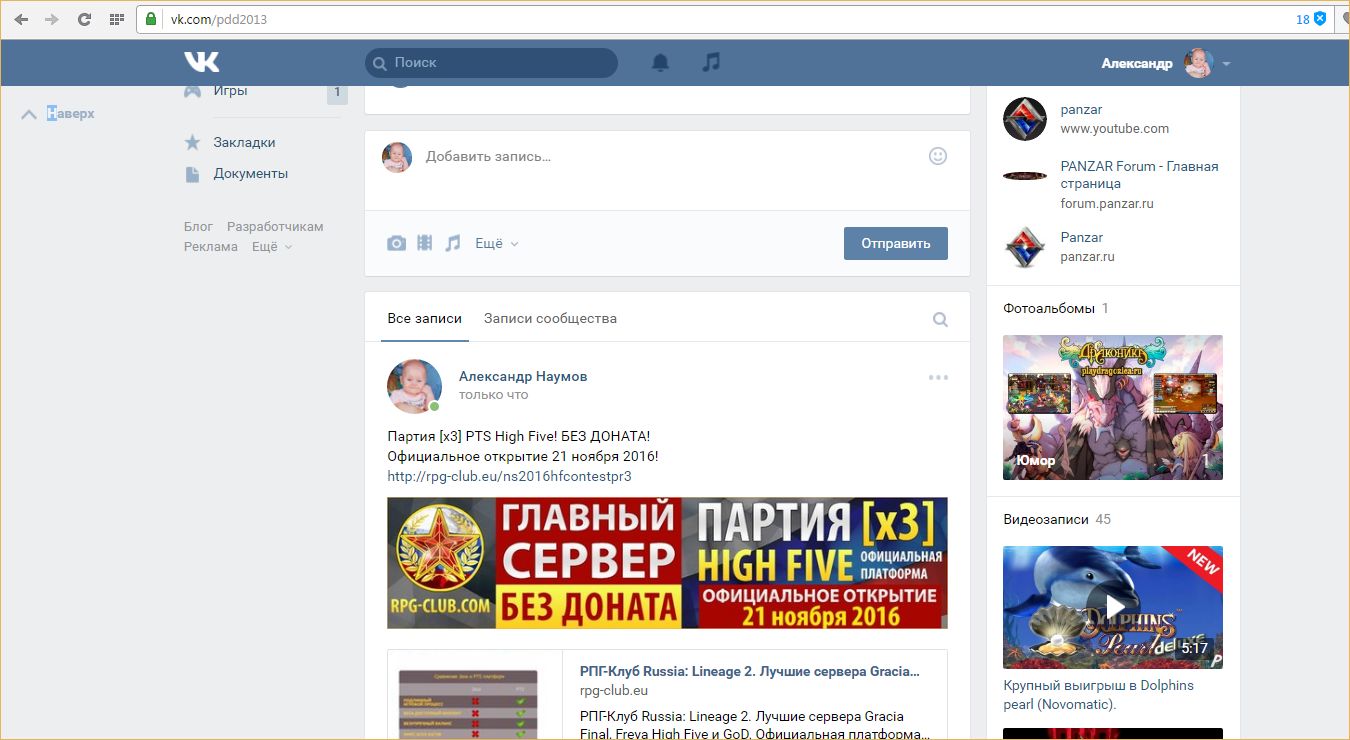
Task: Open the Разработчикам footer link
Action: [x=275, y=227]
